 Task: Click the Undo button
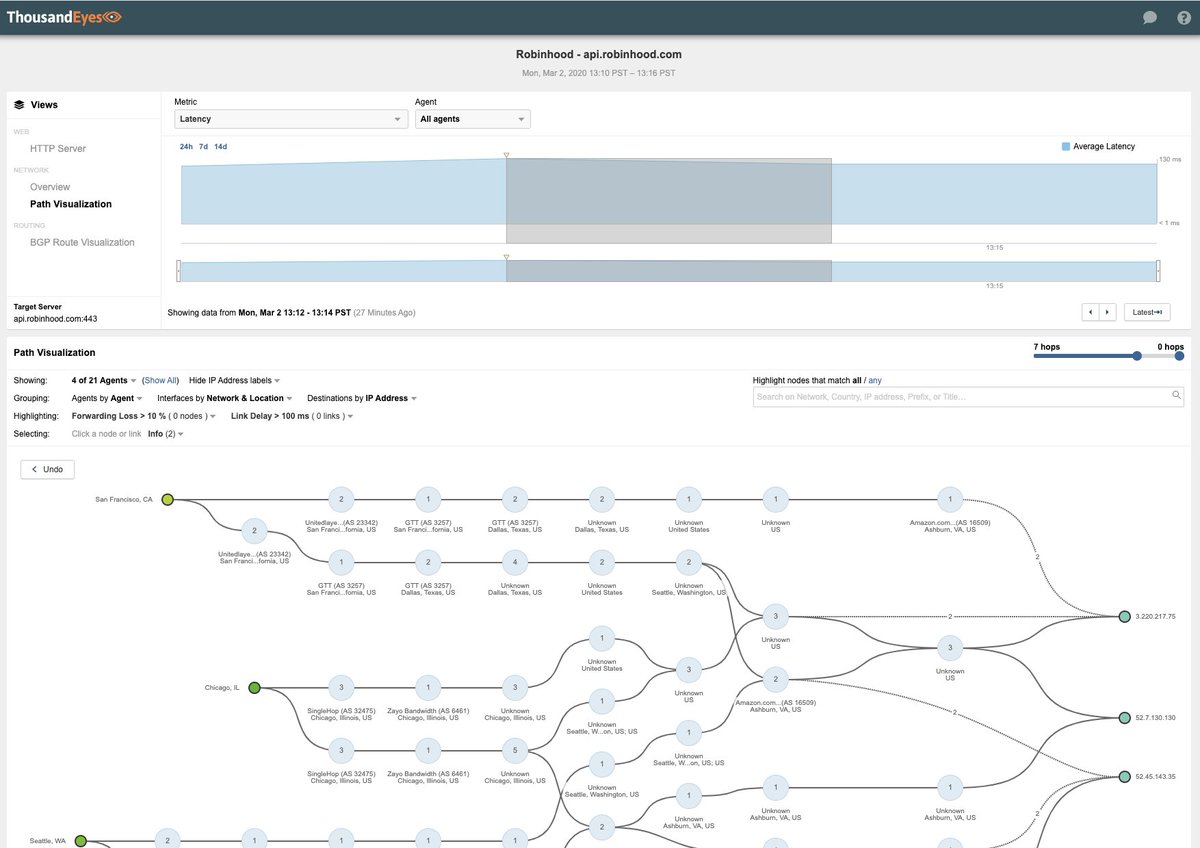click(47, 469)
